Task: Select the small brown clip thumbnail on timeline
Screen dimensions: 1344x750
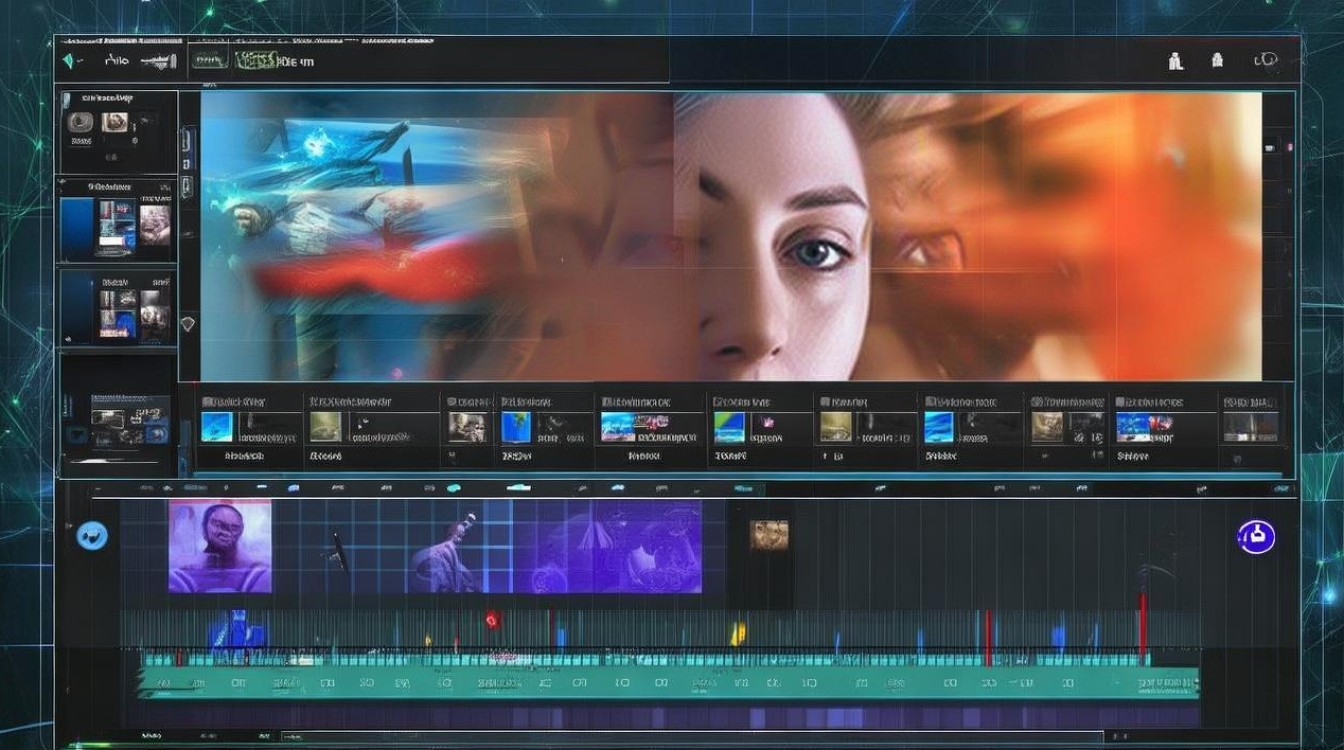Action: tap(769, 535)
